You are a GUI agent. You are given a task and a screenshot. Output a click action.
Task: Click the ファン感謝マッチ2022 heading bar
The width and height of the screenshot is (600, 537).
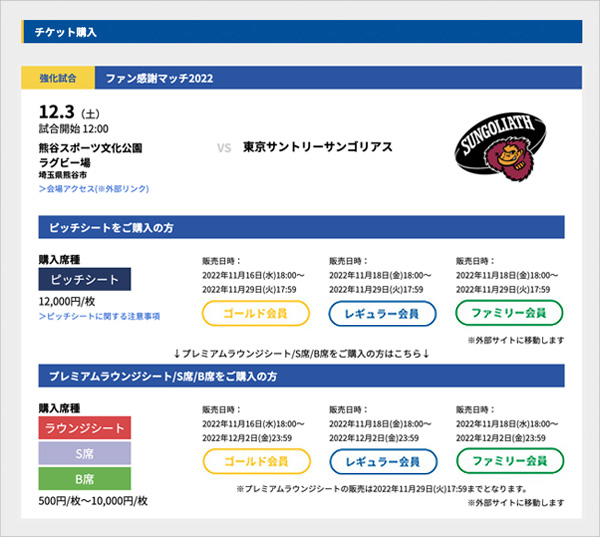[338, 78]
